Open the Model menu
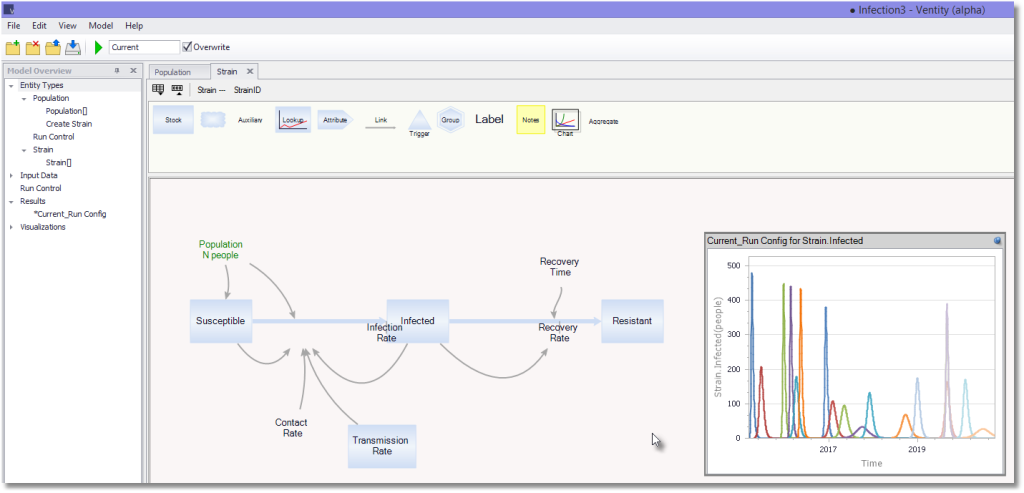Screen dimensions: 1024x493 point(101,25)
